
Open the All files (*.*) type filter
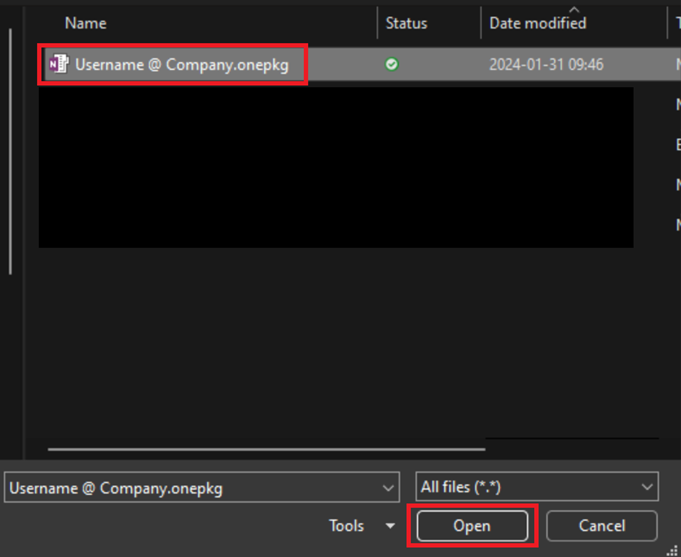click(x=525, y=488)
